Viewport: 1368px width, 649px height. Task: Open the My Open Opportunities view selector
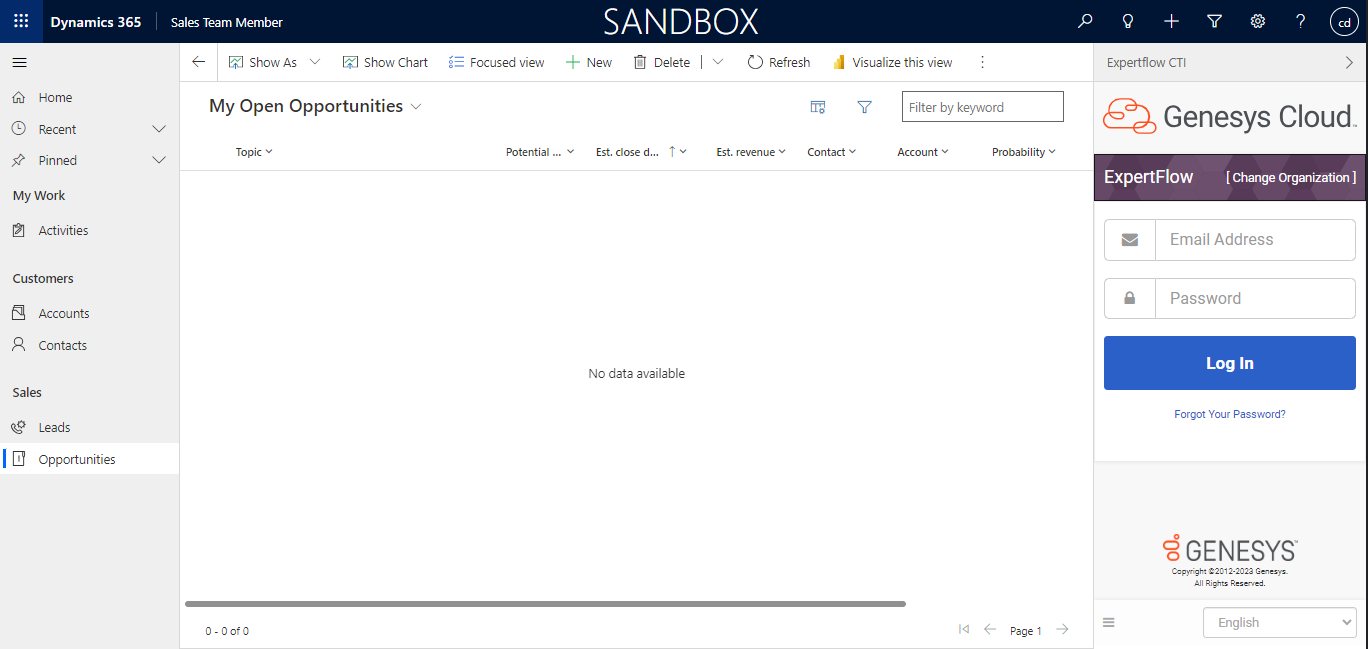316,105
